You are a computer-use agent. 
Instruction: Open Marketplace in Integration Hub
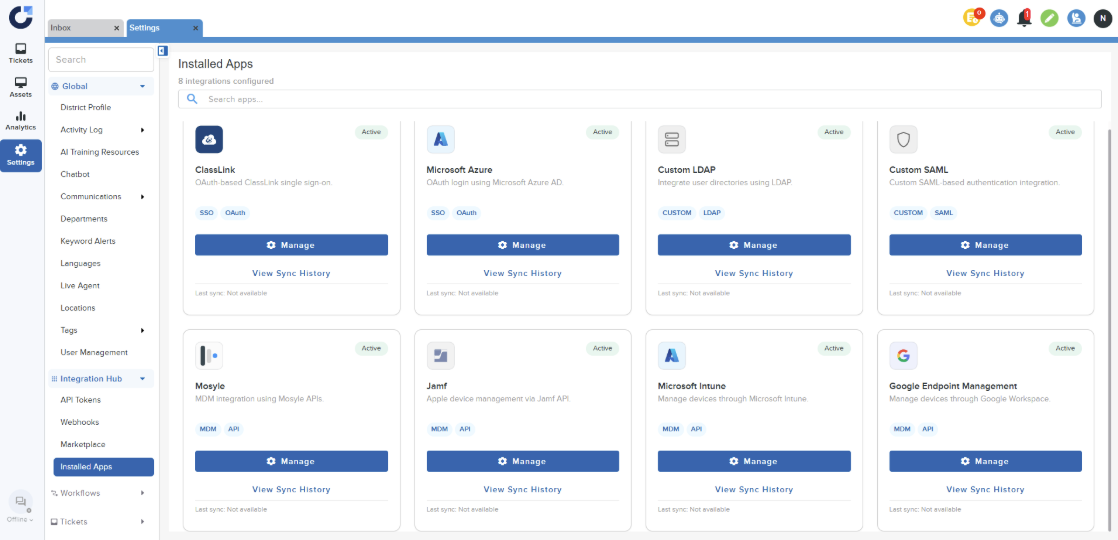click(83, 444)
